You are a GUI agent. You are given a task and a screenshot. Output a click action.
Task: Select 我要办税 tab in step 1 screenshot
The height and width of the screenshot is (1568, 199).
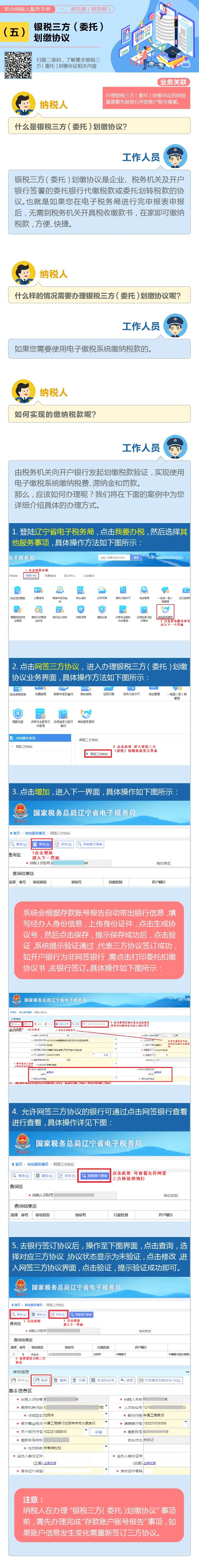(31, 575)
